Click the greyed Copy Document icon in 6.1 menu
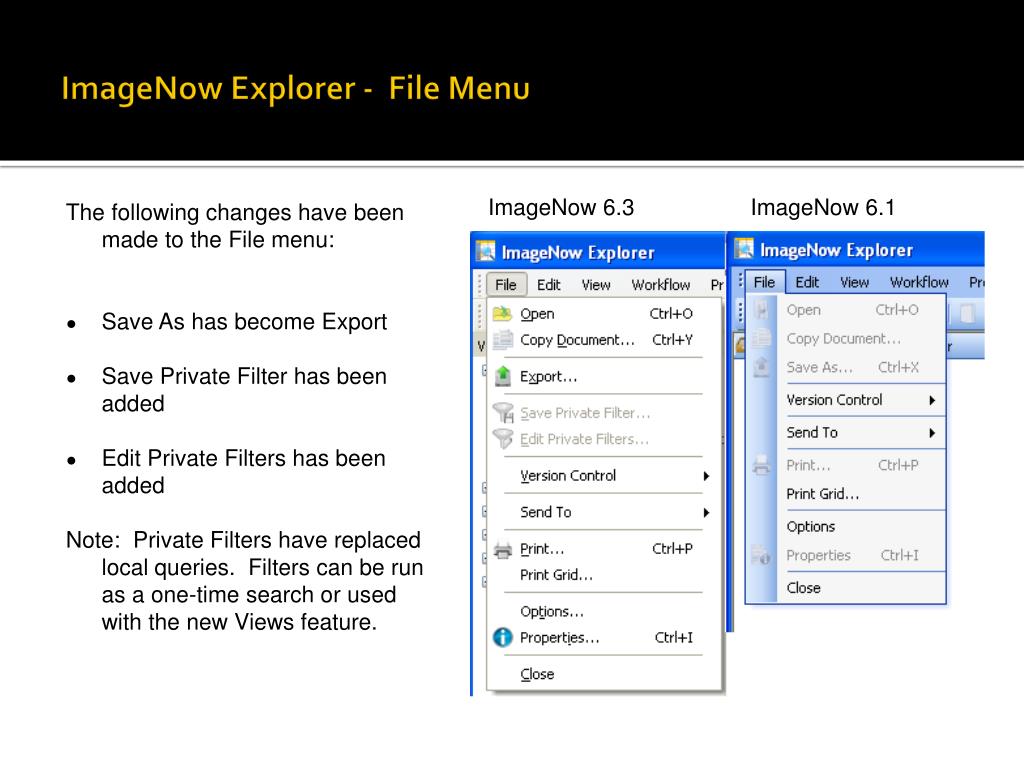Viewport: 1024px width, 768px height. point(761,338)
